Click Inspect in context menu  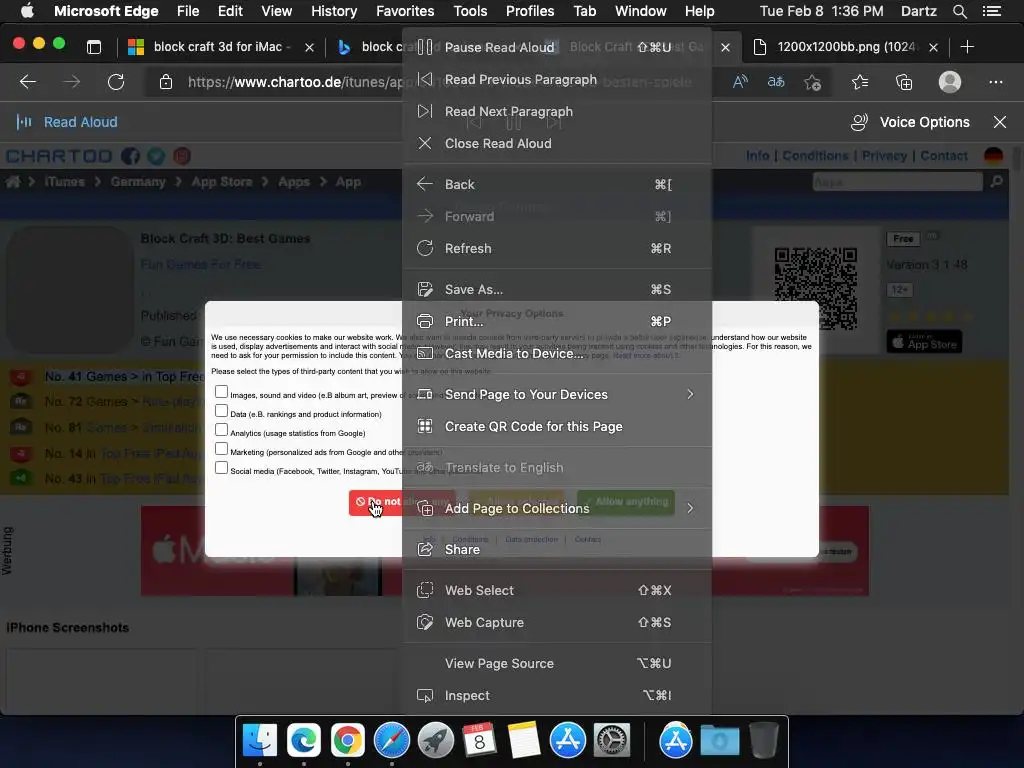coord(557,696)
